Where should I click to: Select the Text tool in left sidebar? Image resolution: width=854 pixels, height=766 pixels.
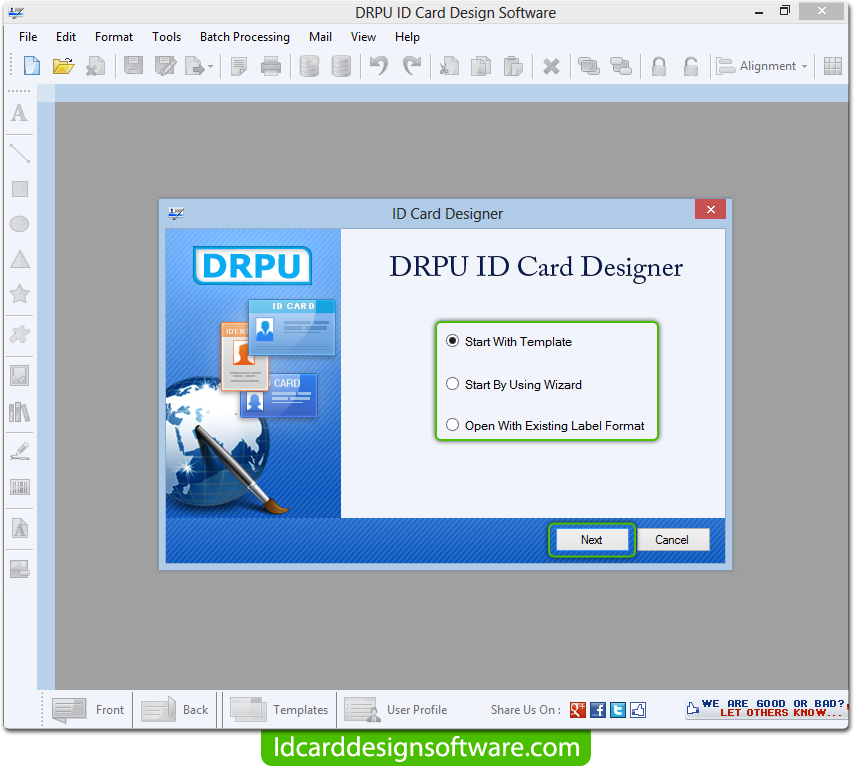pos(19,114)
